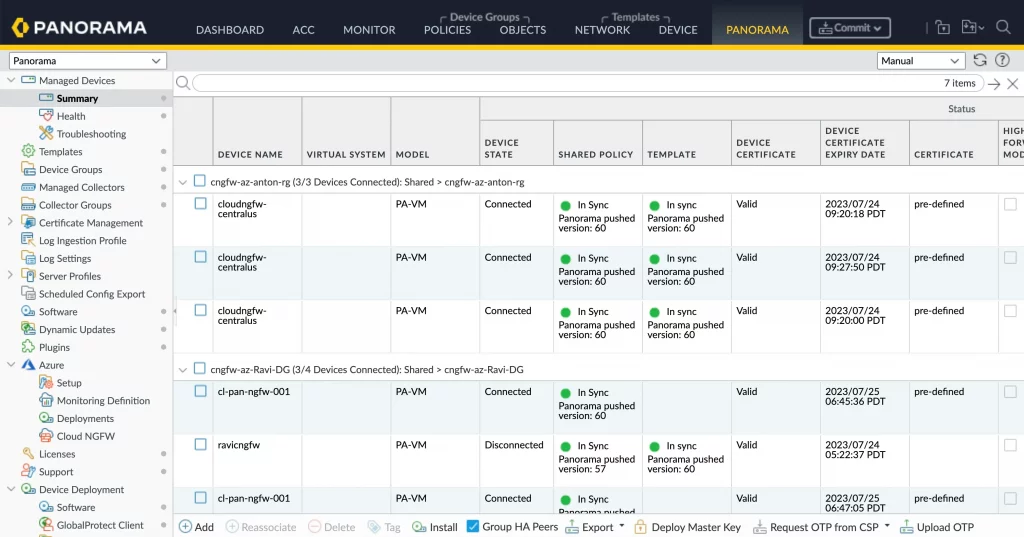Open Cloud NGFW under Azure
This screenshot has height=537, width=1024.
(x=85, y=436)
